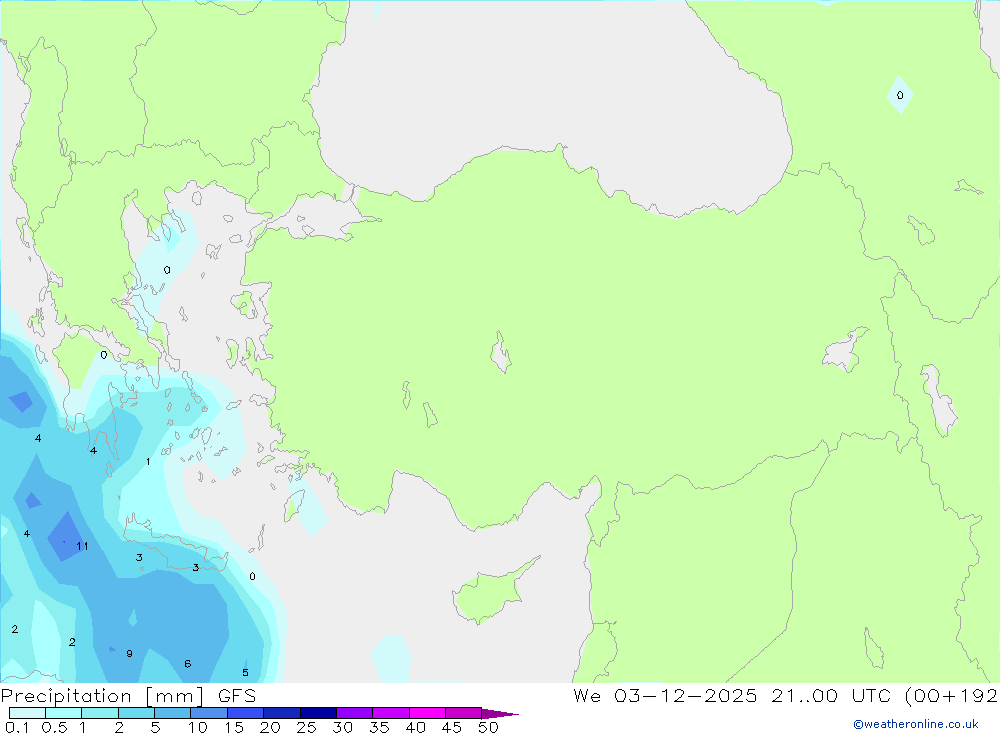1000x733 pixels.
Task: Click legend tick label '35'
Action: (x=379, y=727)
